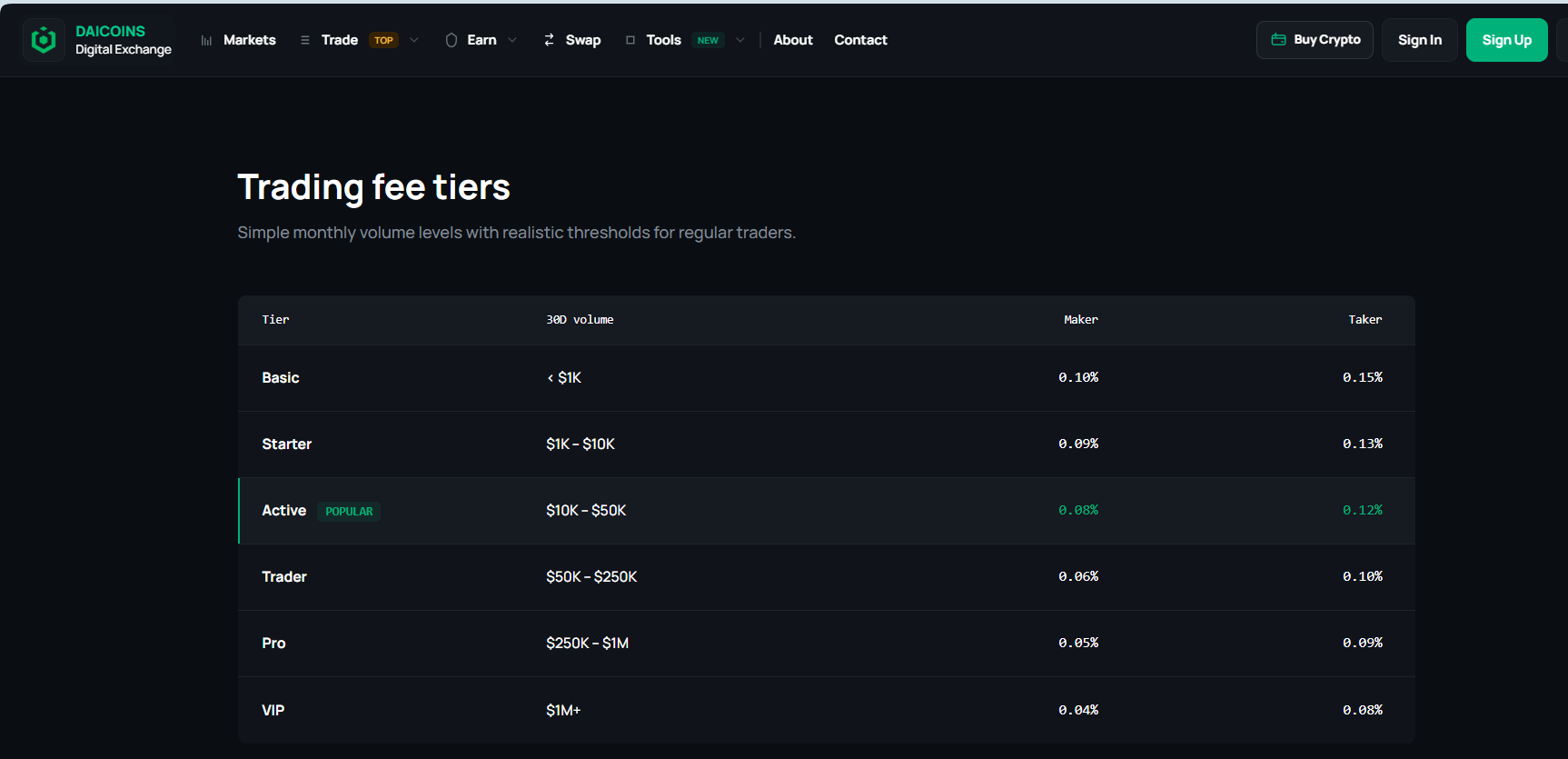Click the TOP badge next to Trade

[x=383, y=40]
